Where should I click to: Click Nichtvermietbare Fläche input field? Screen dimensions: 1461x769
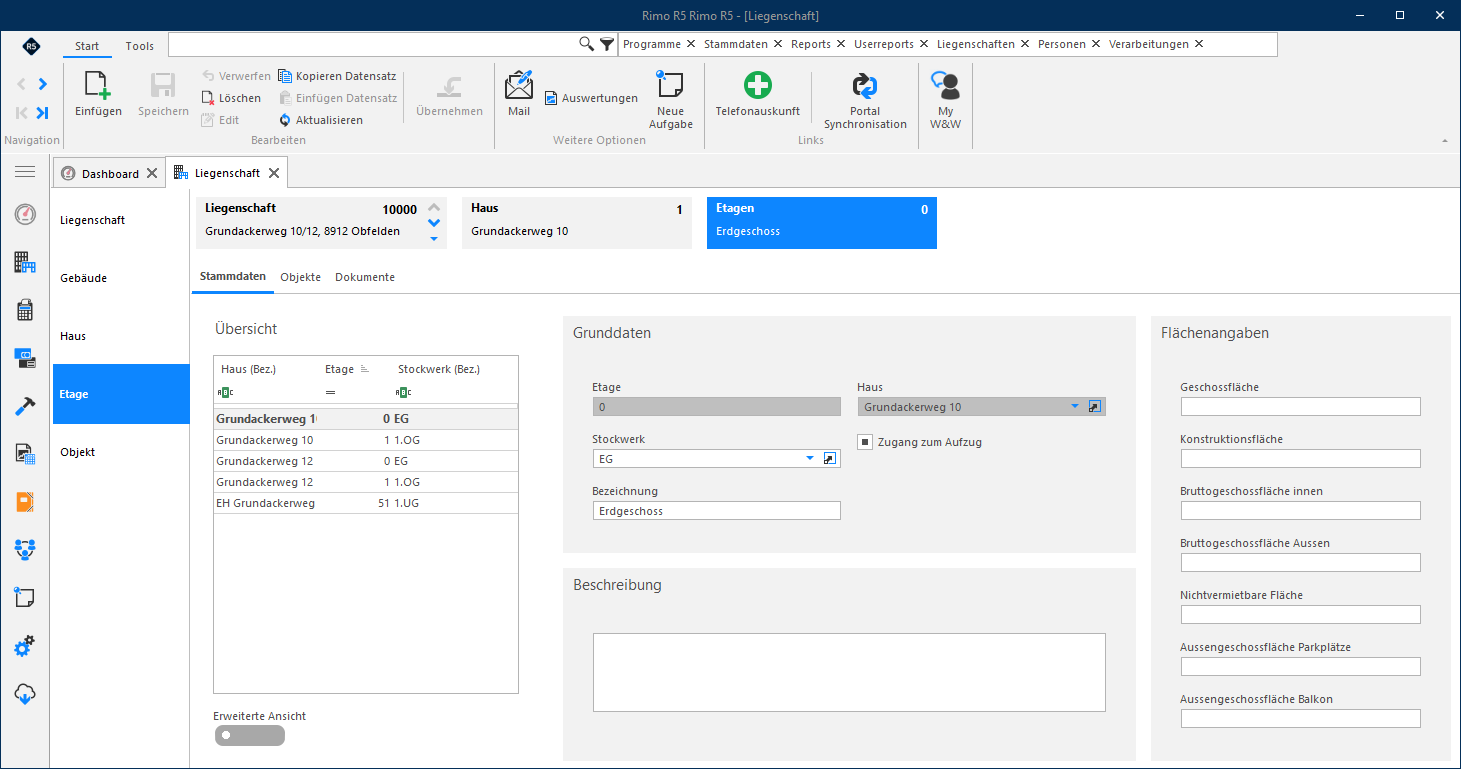[x=1300, y=615]
